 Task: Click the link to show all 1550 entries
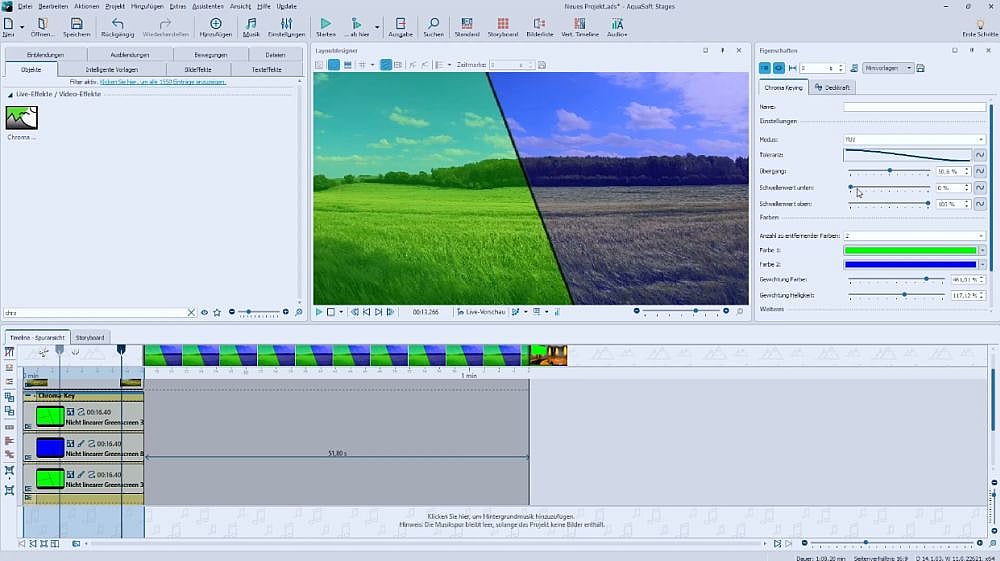162,81
